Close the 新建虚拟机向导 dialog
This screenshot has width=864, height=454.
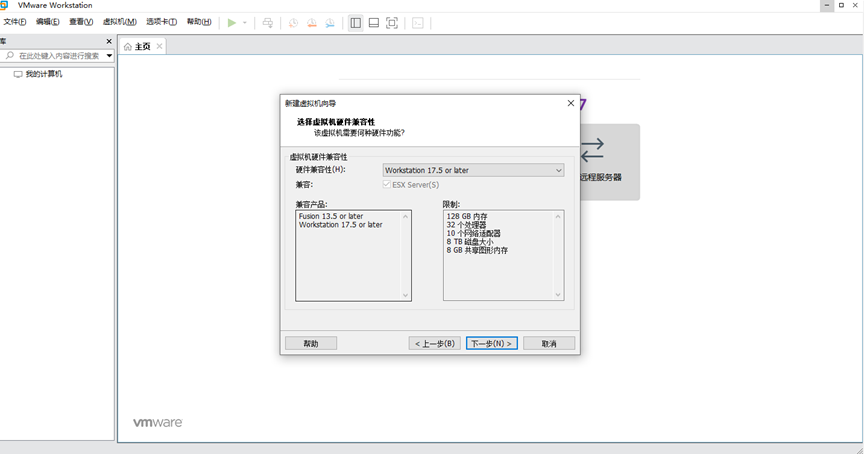[x=571, y=103]
